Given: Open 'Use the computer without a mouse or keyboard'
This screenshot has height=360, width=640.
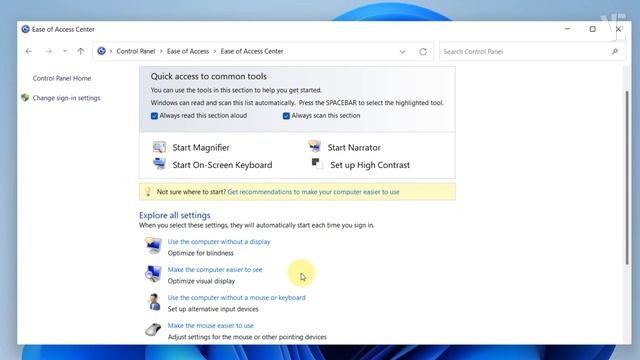Looking at the screenshot, I should [236, 298].
